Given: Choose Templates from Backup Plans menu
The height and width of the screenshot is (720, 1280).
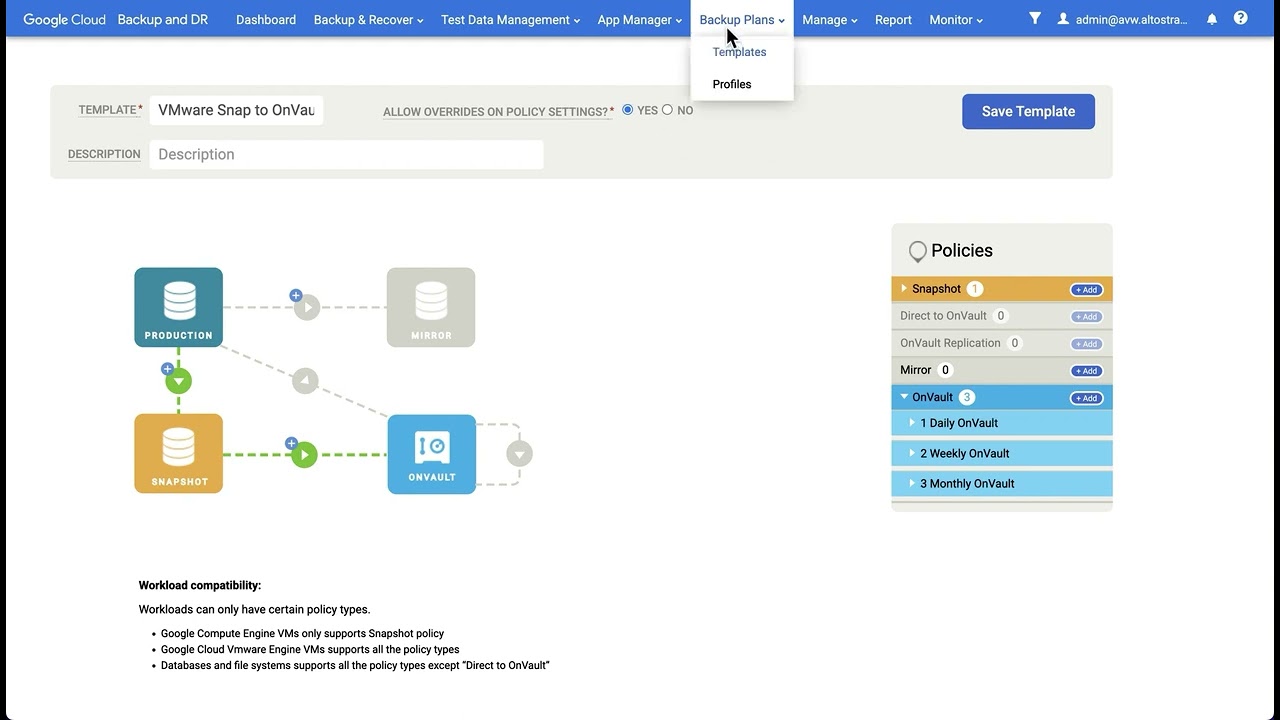Looking at the screenshot, I should [739, 52].
